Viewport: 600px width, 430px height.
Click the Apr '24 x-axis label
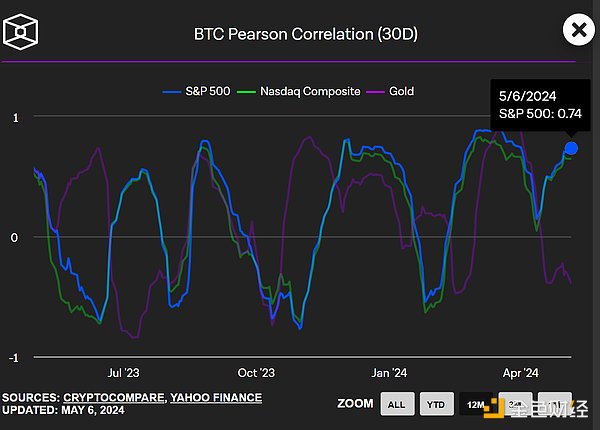tap(521, 372)
